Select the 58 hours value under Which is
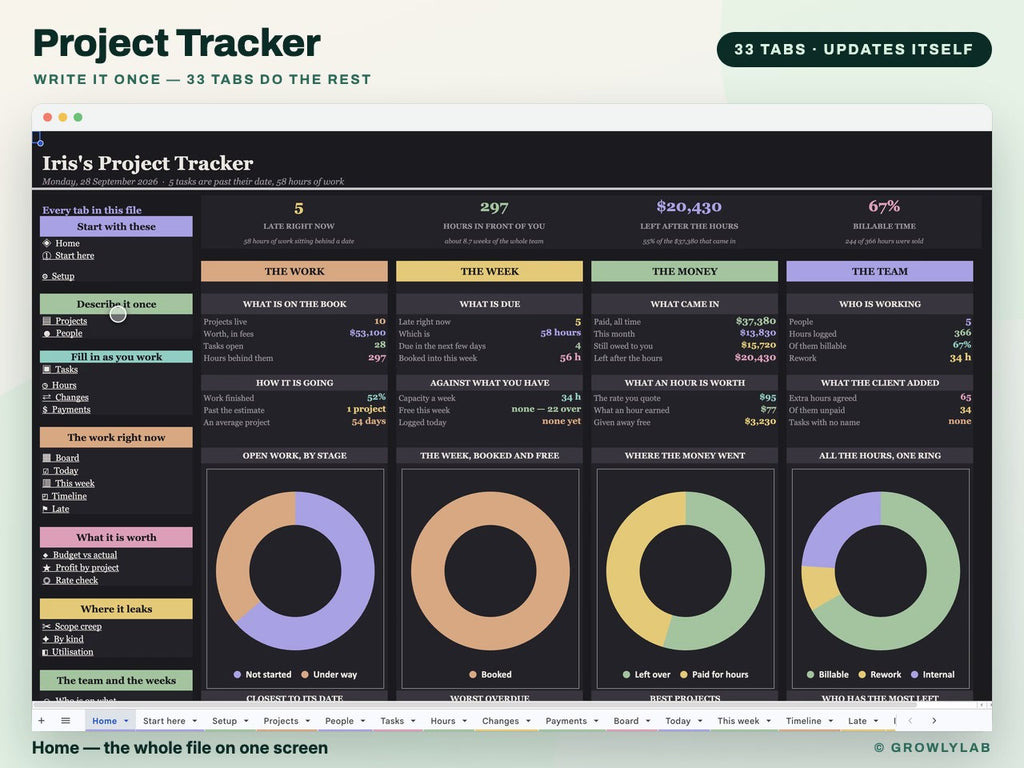The image size is (1024, 768). coord(560,332)
